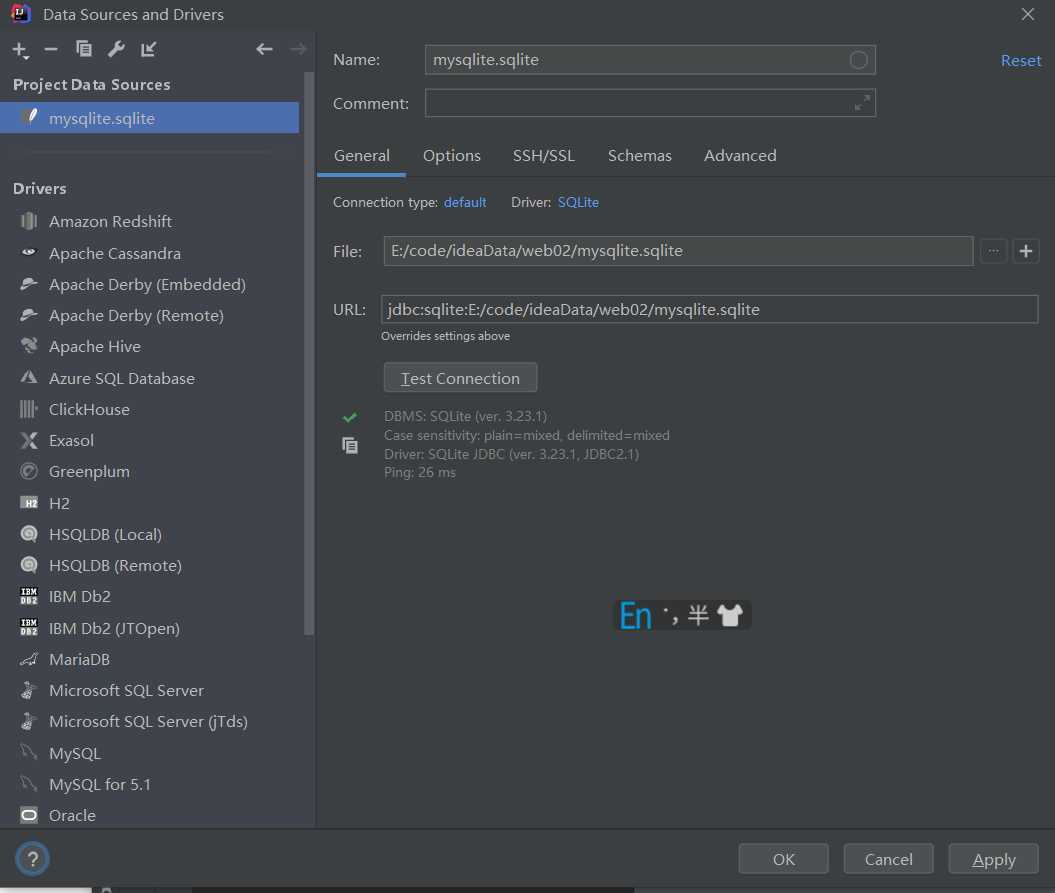Click the En input language indicator
This screenshot has height=893, width=1055.
point(635,615)
